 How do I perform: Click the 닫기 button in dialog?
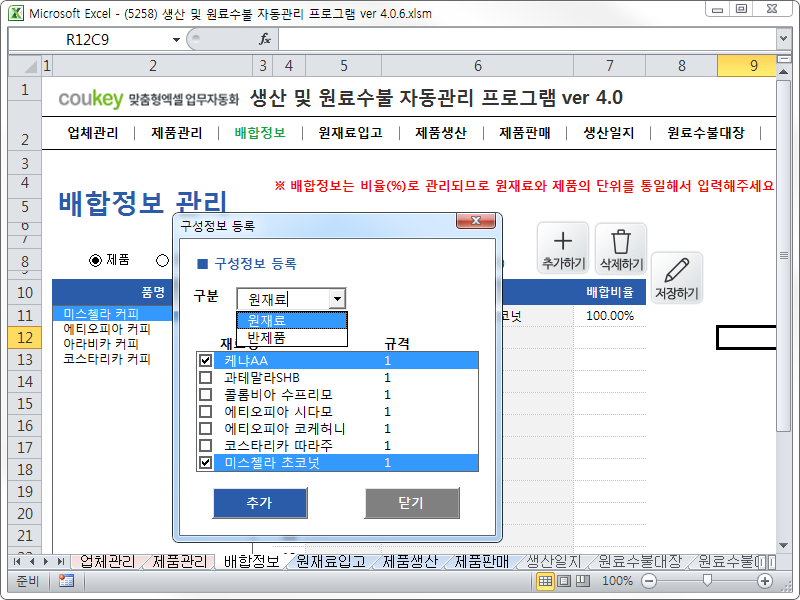412,503
